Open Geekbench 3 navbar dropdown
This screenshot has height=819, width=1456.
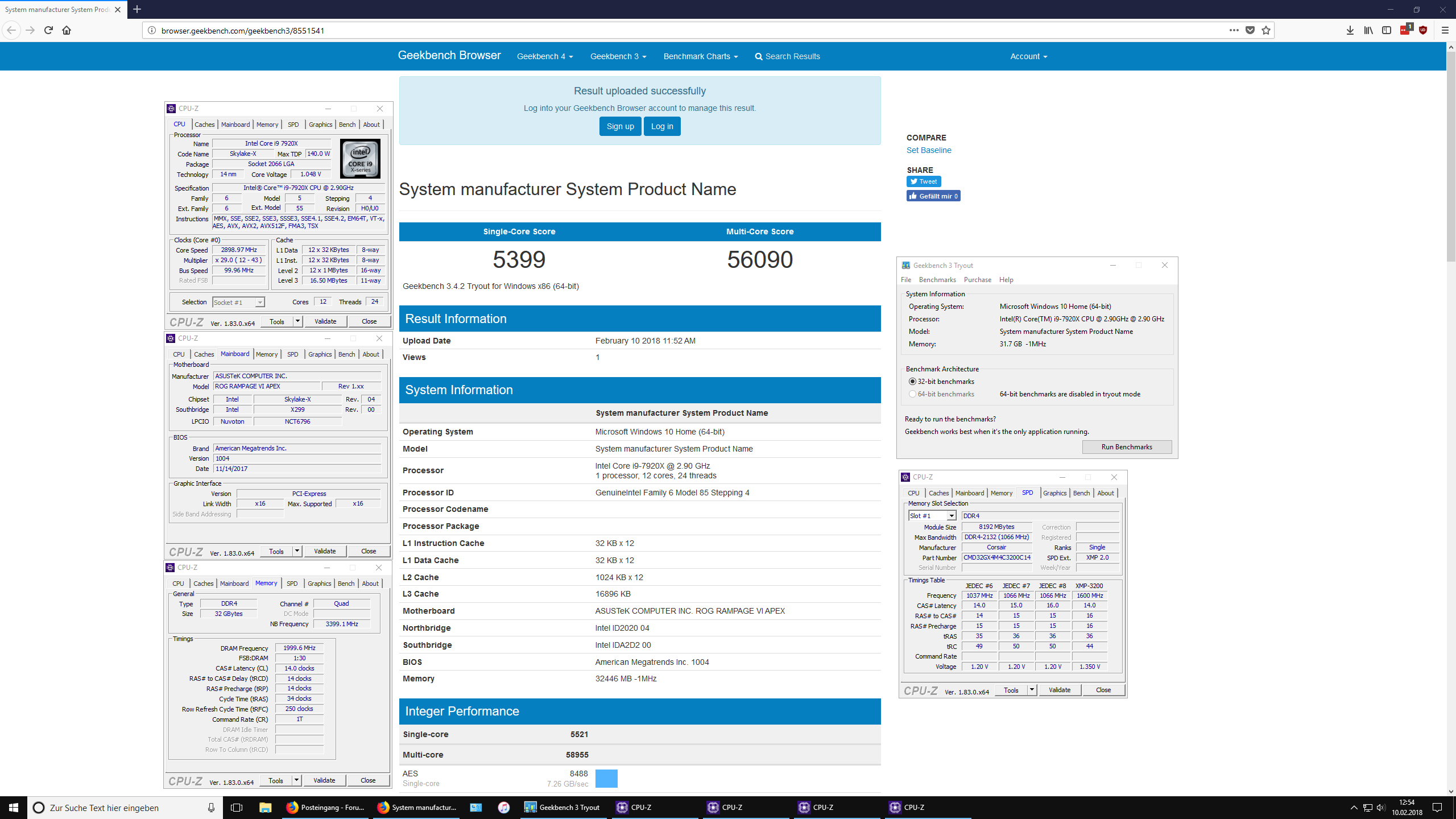[x=618, y=56]
